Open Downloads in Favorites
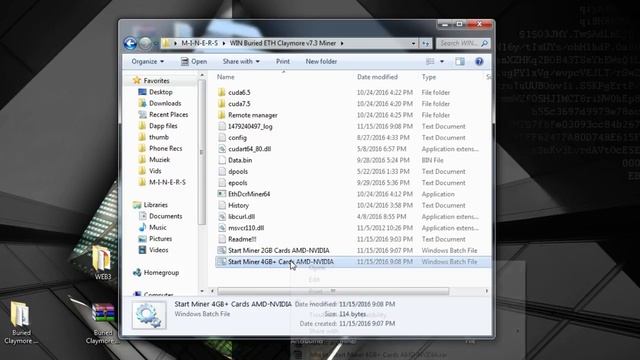640x360 pixels. [x=165, y=104]
